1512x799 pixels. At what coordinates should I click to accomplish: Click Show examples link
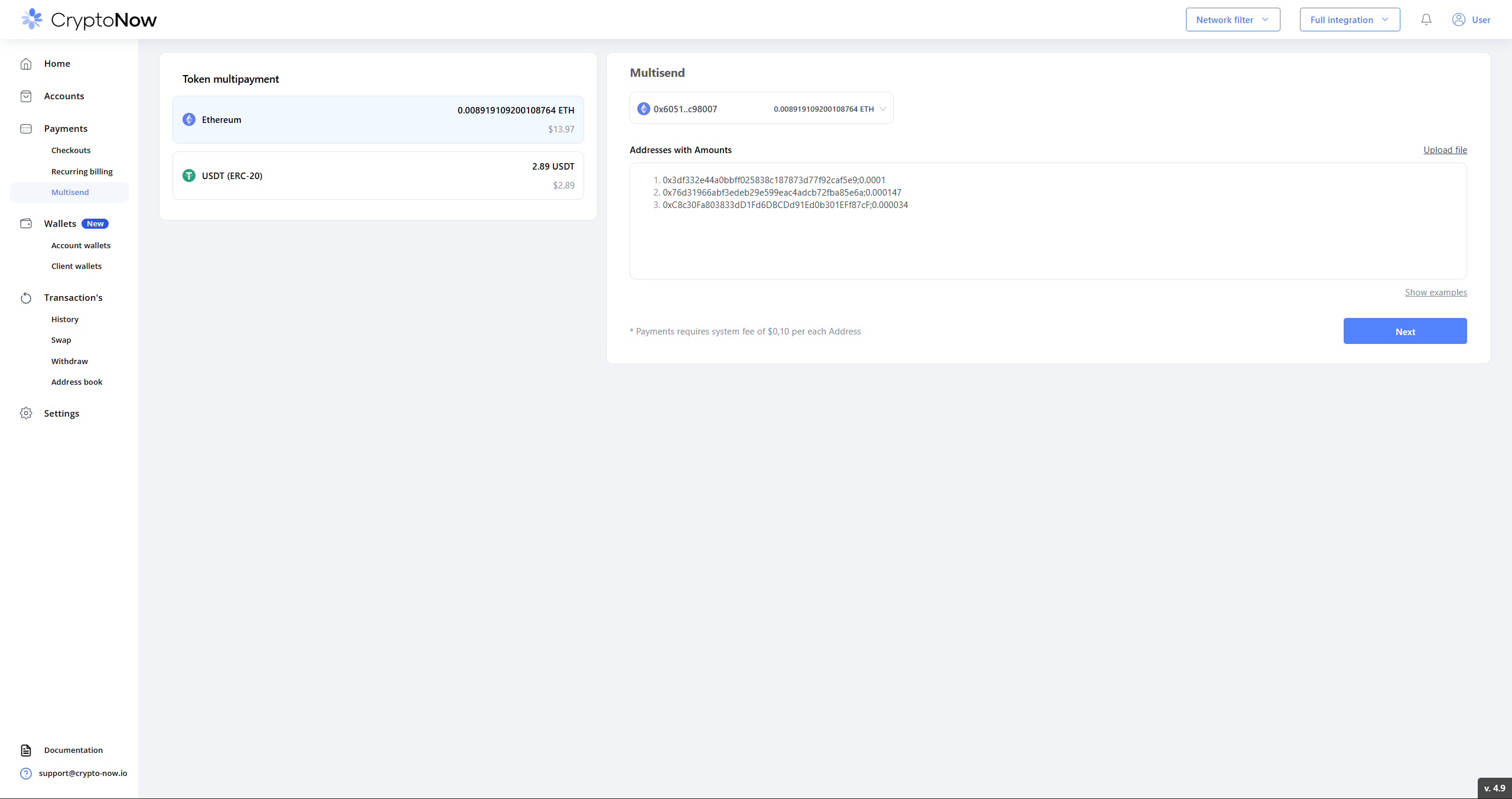(1436, 293)
